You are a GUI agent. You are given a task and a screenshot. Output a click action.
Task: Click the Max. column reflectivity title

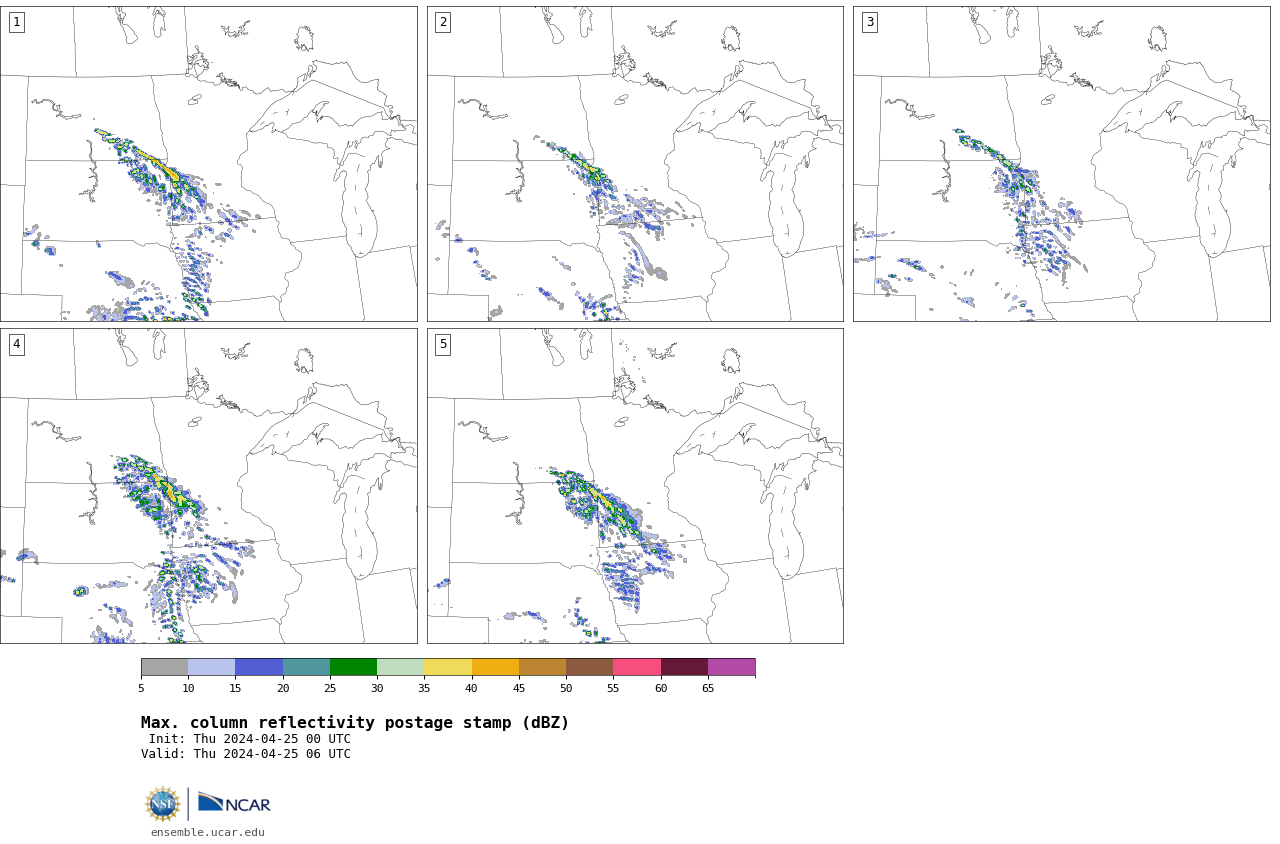click(x=355, y=723)
